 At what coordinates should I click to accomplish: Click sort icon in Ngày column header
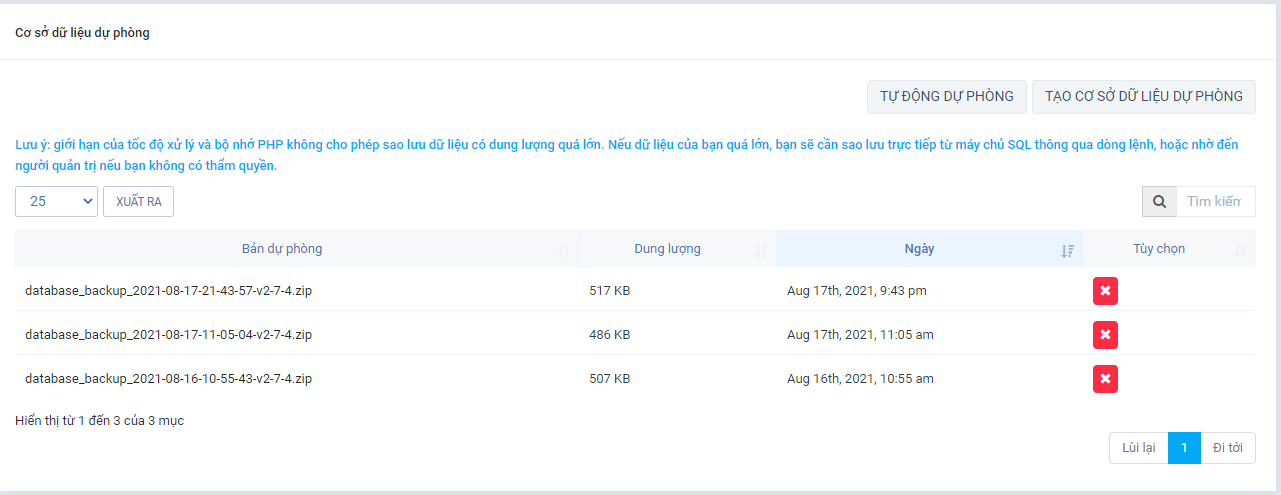pyautogui.click(x=1067, y=250)
